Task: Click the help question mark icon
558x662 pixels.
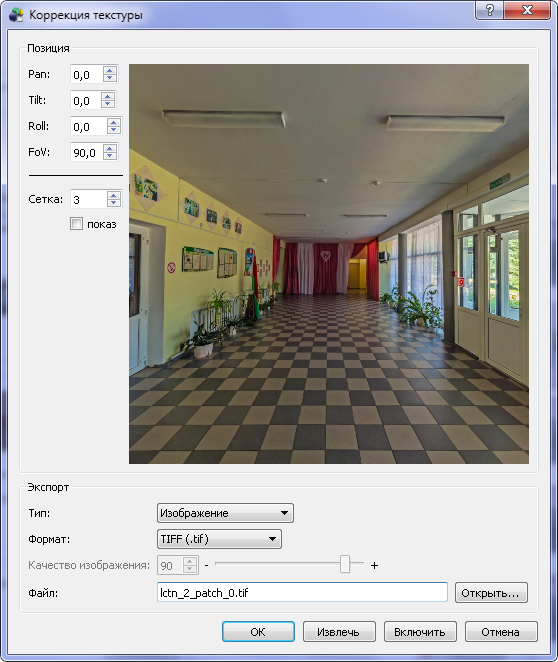Action: click(490, 10)
